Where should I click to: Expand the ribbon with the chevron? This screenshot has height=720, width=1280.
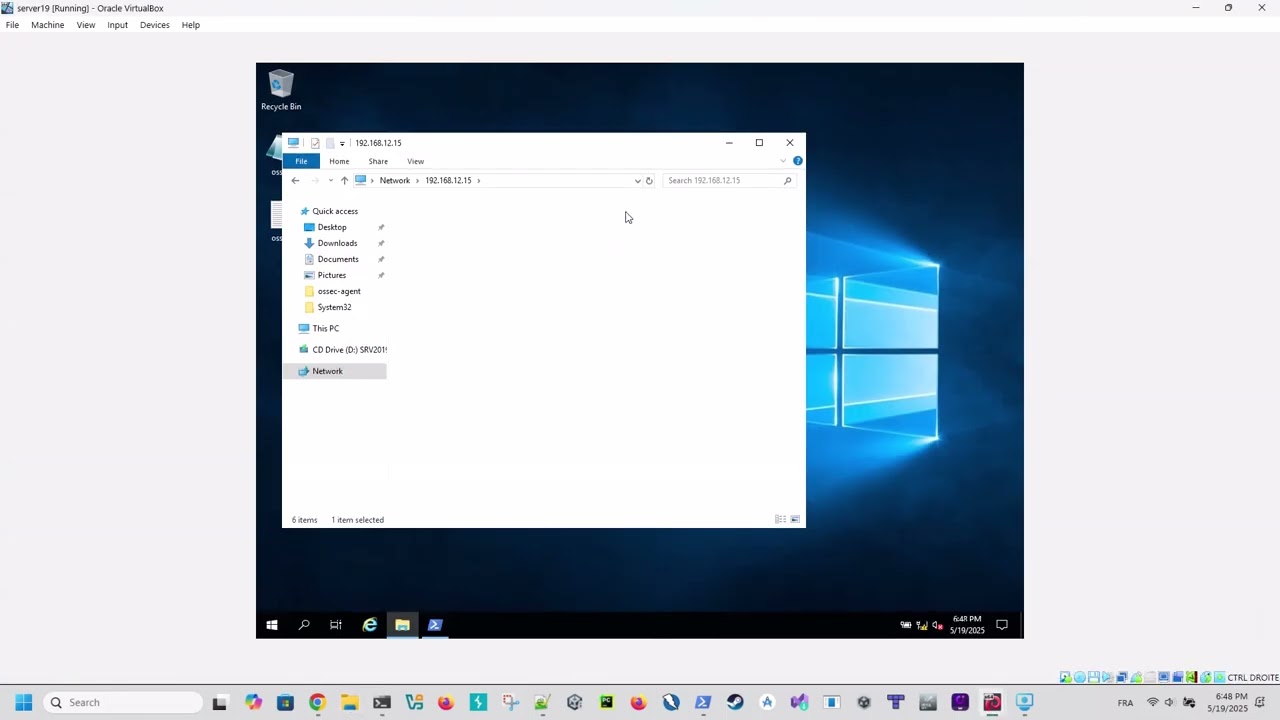pyautogui.click(x=783, y=161)
